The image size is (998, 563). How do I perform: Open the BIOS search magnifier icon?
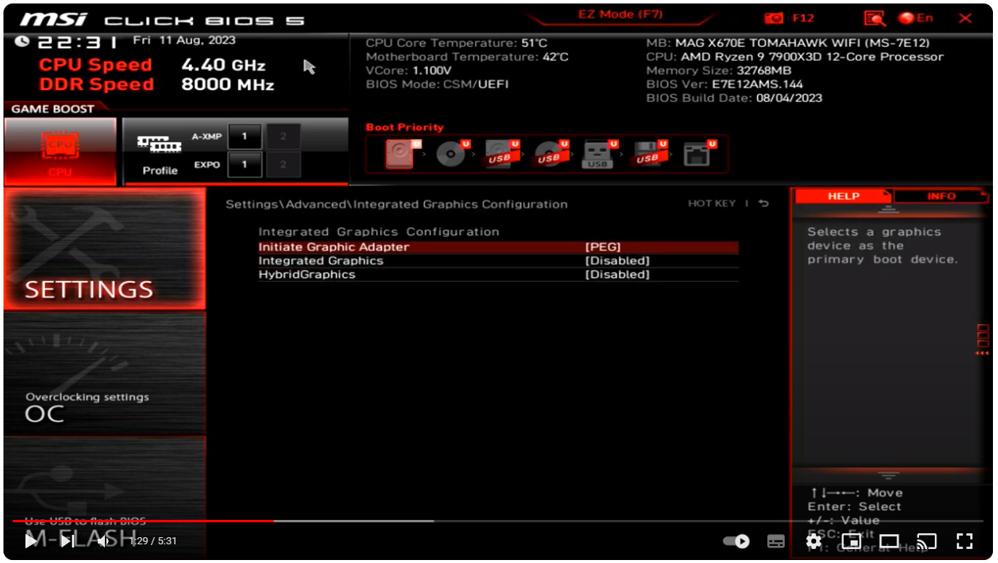(875, 18)
